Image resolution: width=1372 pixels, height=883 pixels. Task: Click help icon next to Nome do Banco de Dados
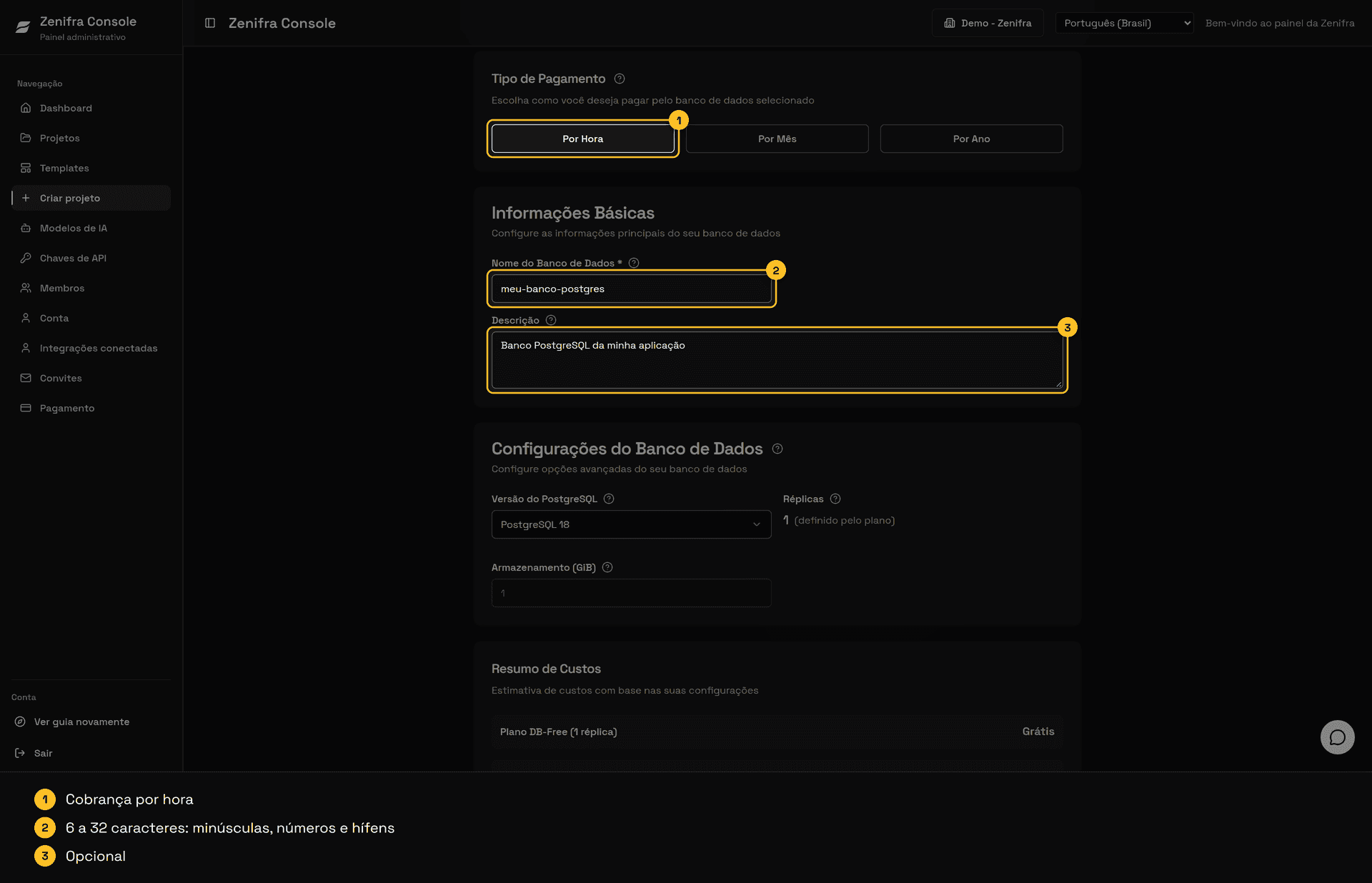tap(634, 263)
